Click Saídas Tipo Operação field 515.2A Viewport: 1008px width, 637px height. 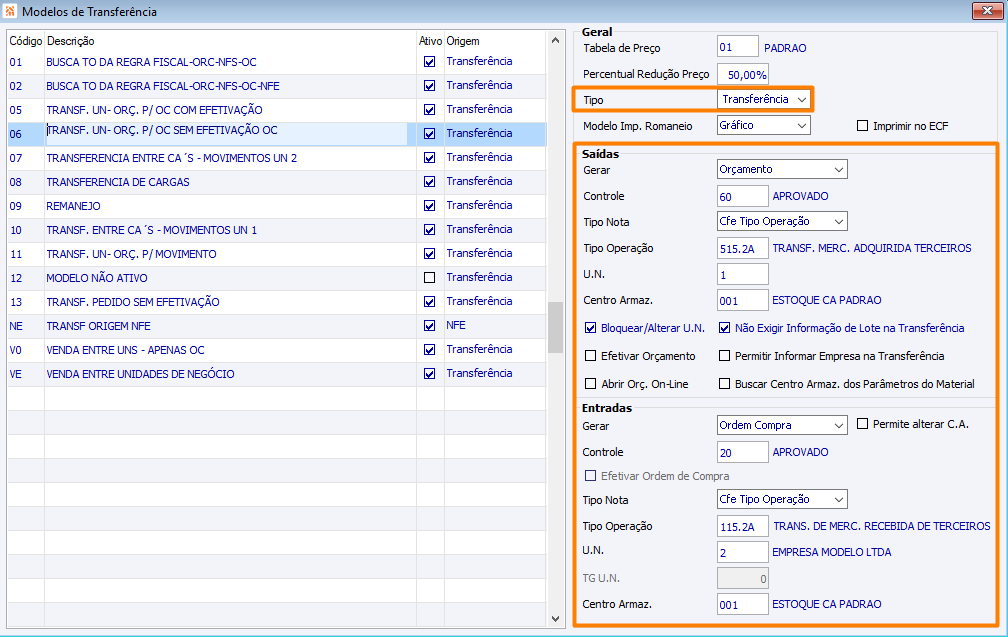(x=743, y=248)
